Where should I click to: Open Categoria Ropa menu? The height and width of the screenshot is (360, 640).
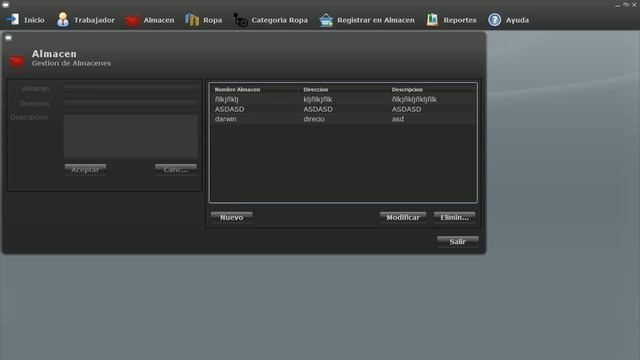click(x=280, y=20)
